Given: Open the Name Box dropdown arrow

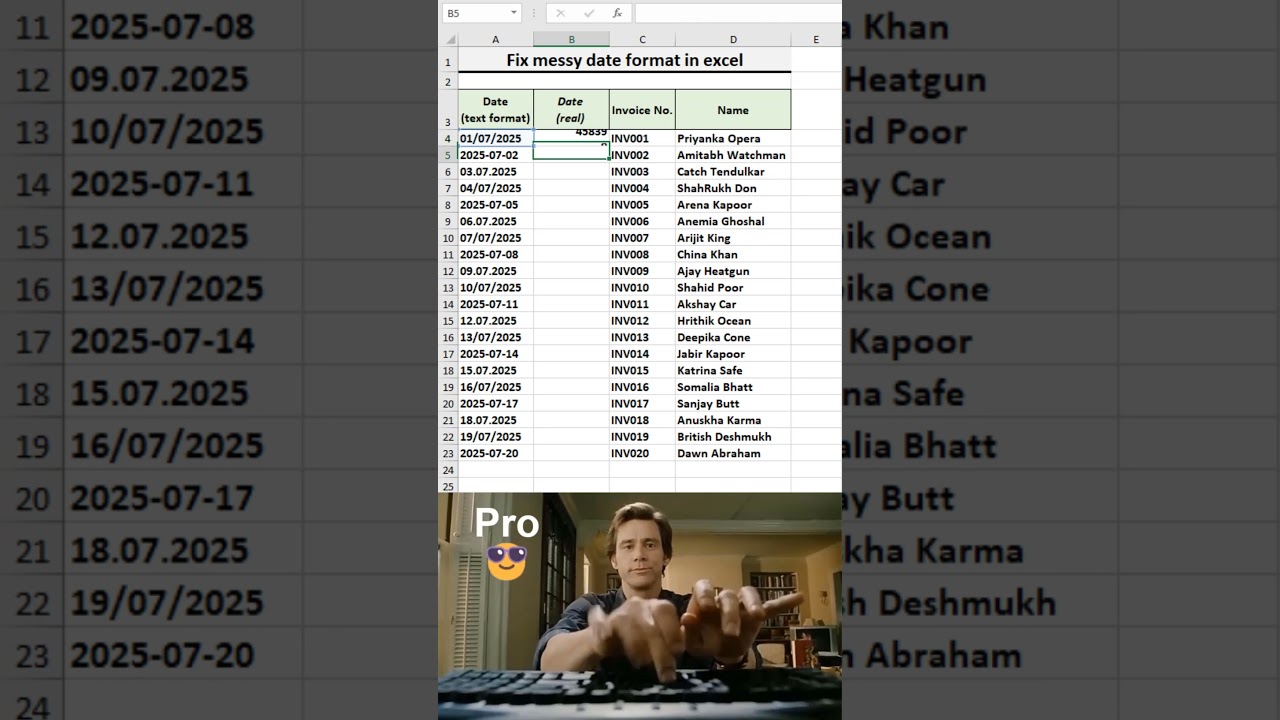Looking at the screenshot, I should pyautogui.click(x=514, y=13).
